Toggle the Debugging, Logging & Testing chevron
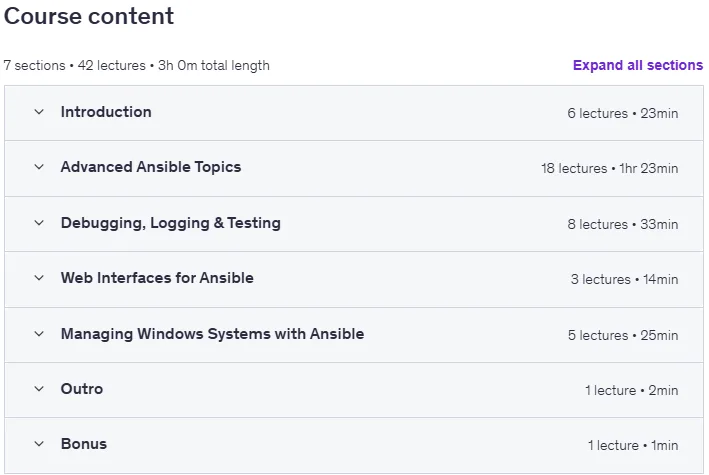709x475 pixels. pyautogui.click(x=39, y=223)
